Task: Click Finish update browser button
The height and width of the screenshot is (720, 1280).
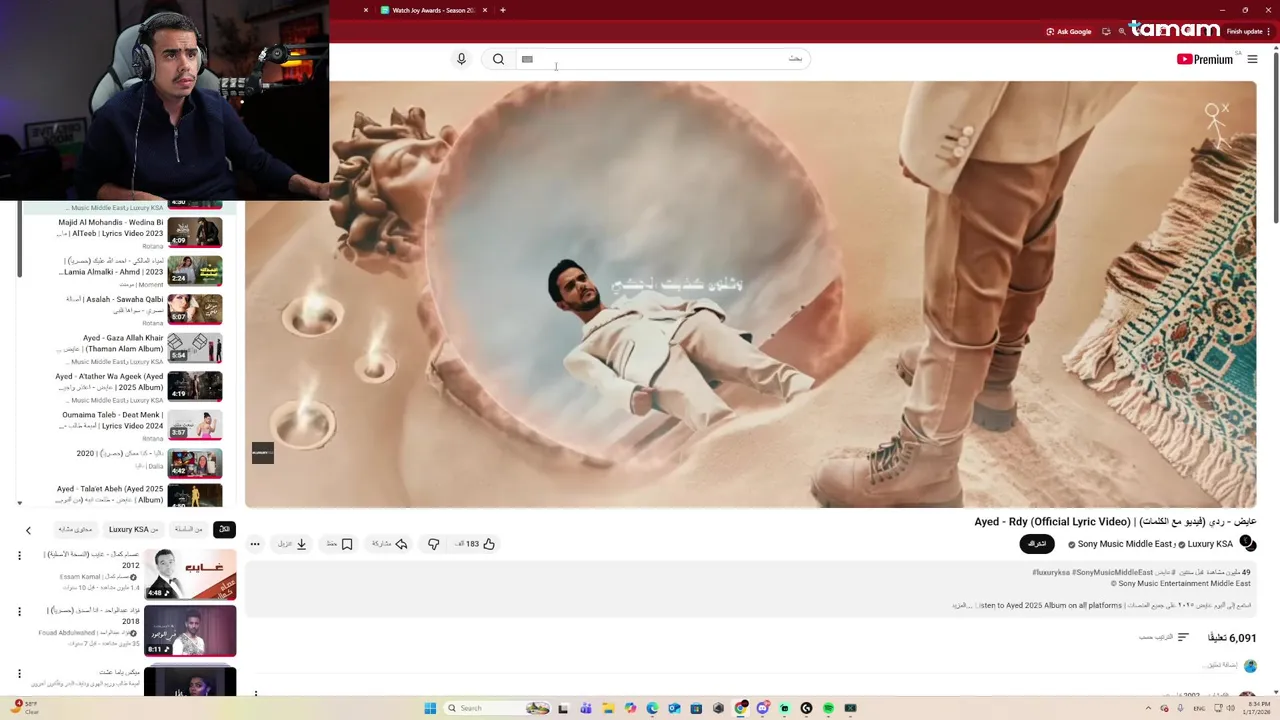Action: tap(1249, 31)
